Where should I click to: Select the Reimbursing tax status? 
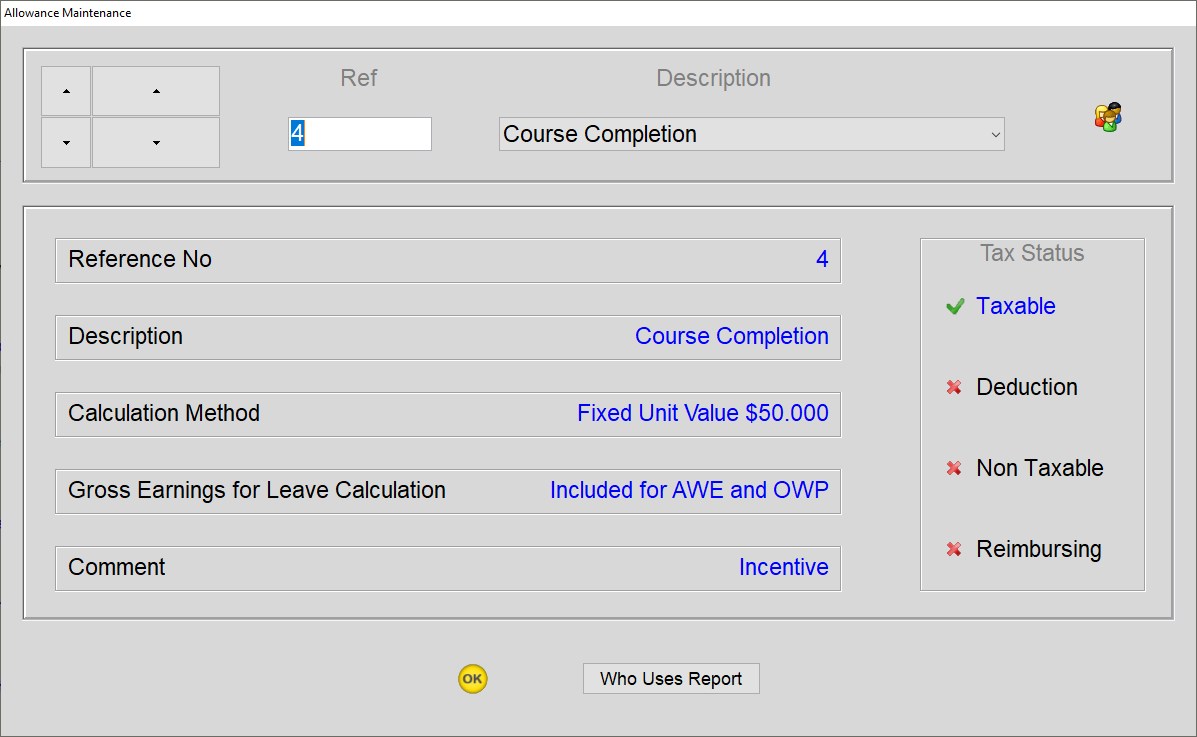click(x=1039, y=549)
